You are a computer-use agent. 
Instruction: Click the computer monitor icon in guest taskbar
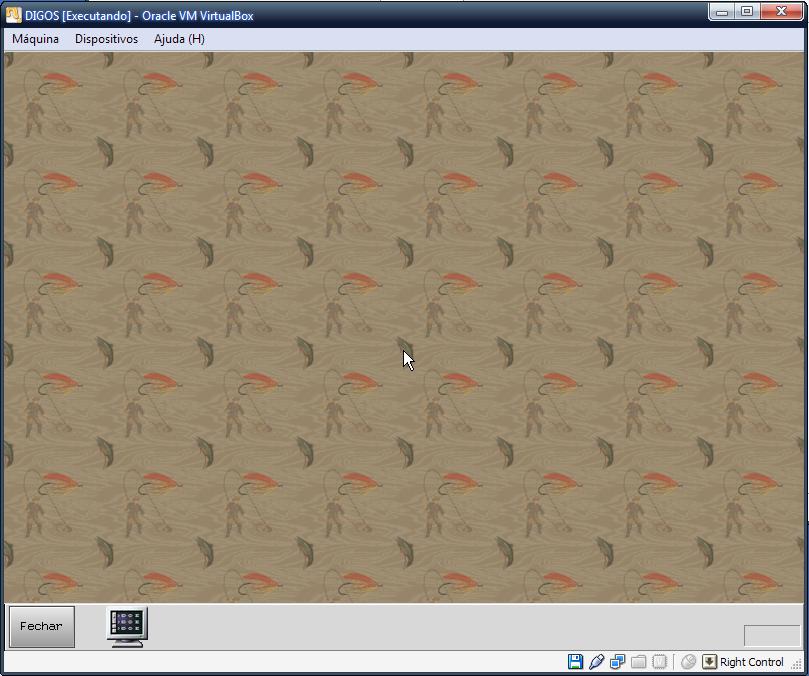[x=127, y=627]
